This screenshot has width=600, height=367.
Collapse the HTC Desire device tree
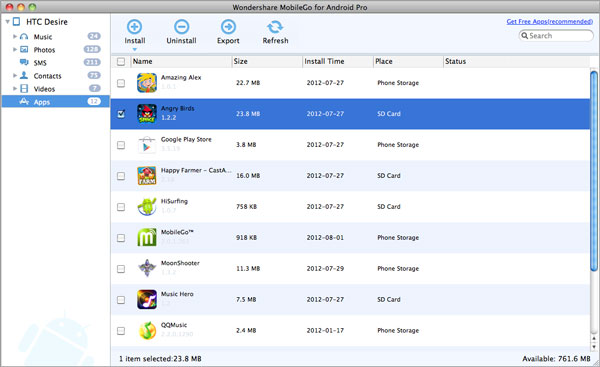click(x=7, y=22)
